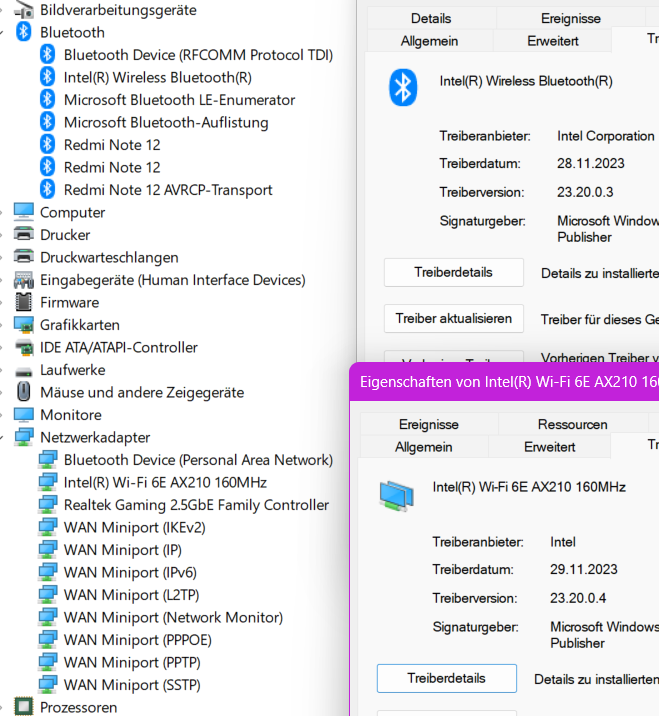
Task: Select the WAN Miniport (IP) entry
Action: click(x=123, y=550)
